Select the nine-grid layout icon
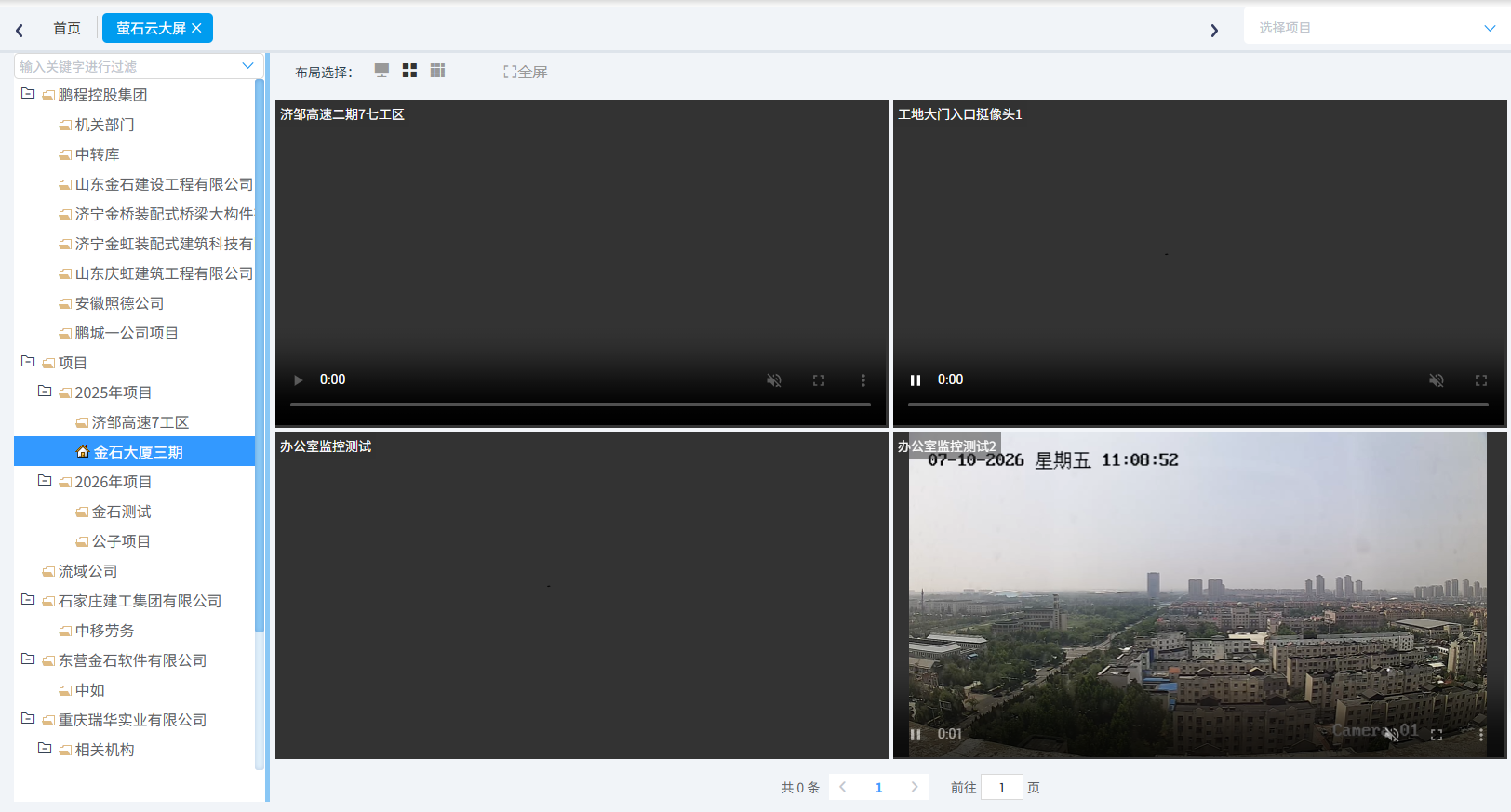This screenshot has height=812, width=1511. 438,71
